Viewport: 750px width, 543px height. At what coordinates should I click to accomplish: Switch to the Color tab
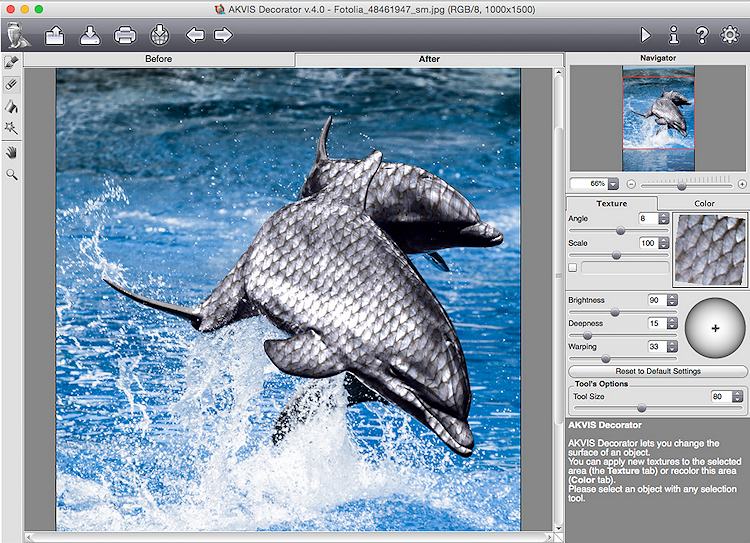point(704,203)
